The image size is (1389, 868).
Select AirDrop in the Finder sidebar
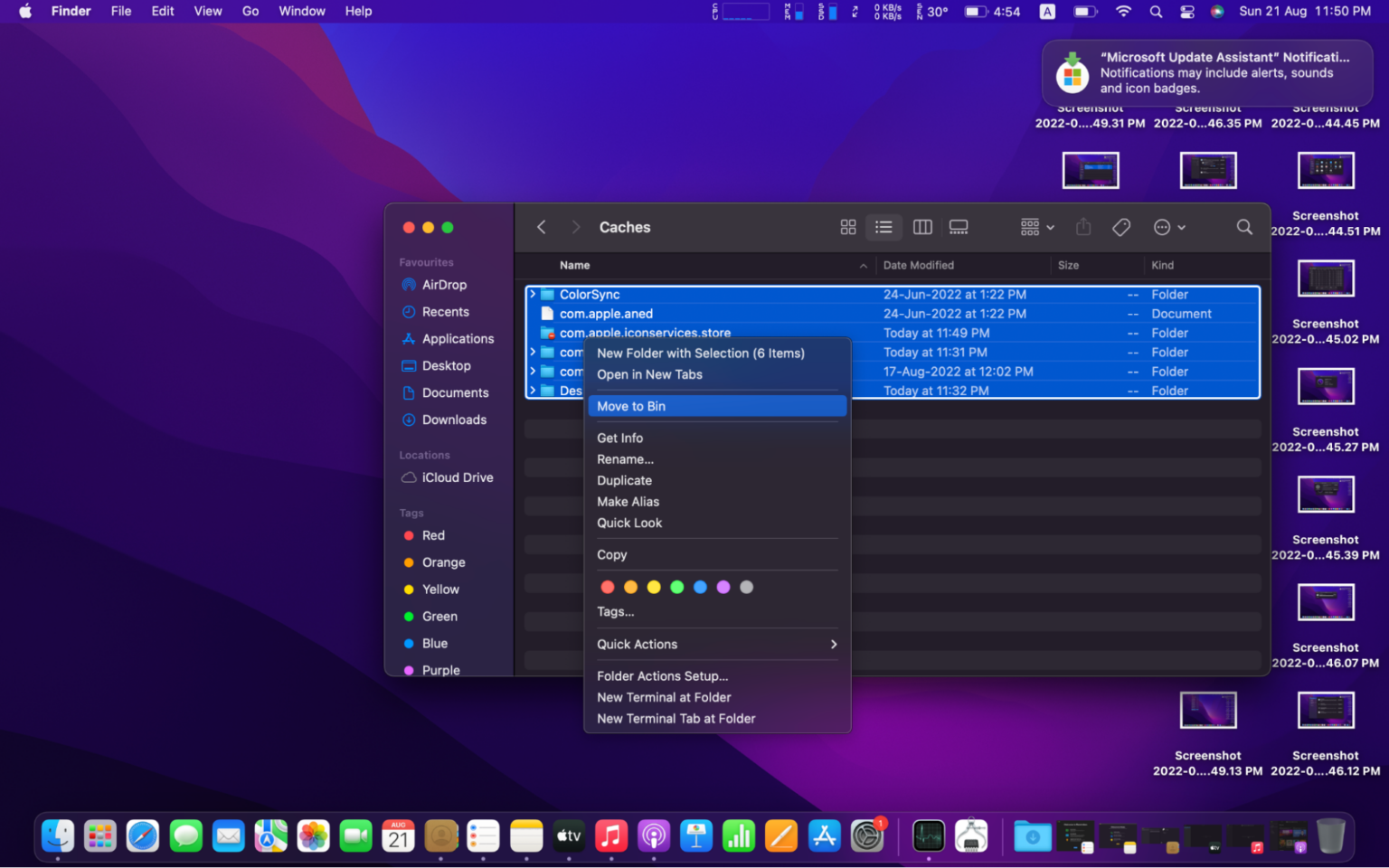click(444, 284)
